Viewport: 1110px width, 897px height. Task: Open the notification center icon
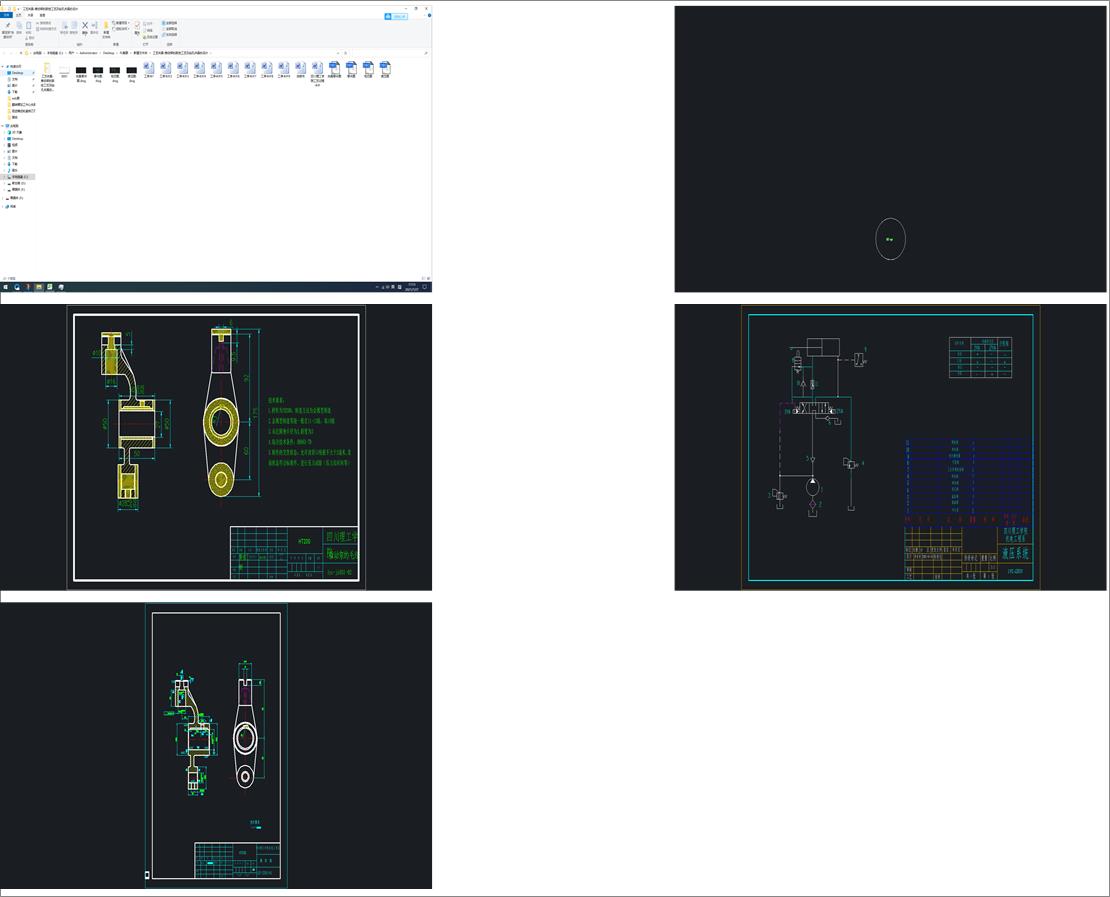click(425, 287)
